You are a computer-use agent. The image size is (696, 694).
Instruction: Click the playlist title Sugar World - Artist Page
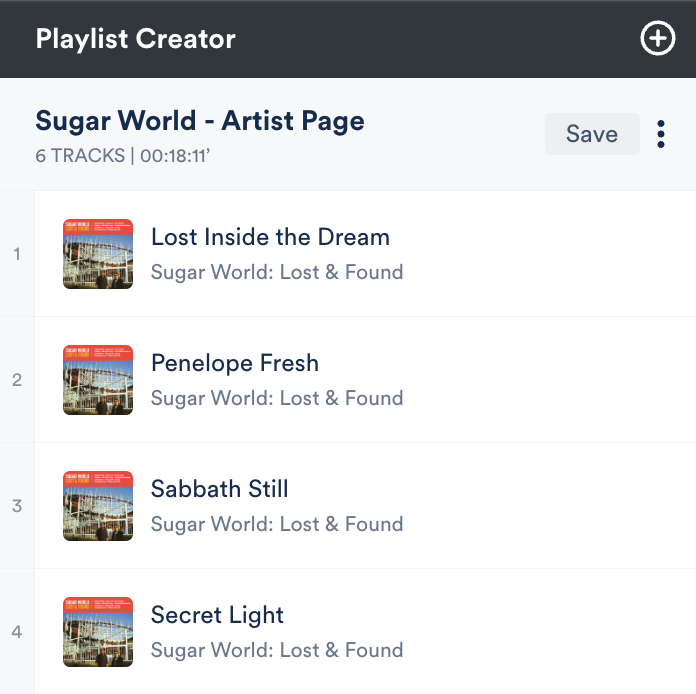point(200,121)
